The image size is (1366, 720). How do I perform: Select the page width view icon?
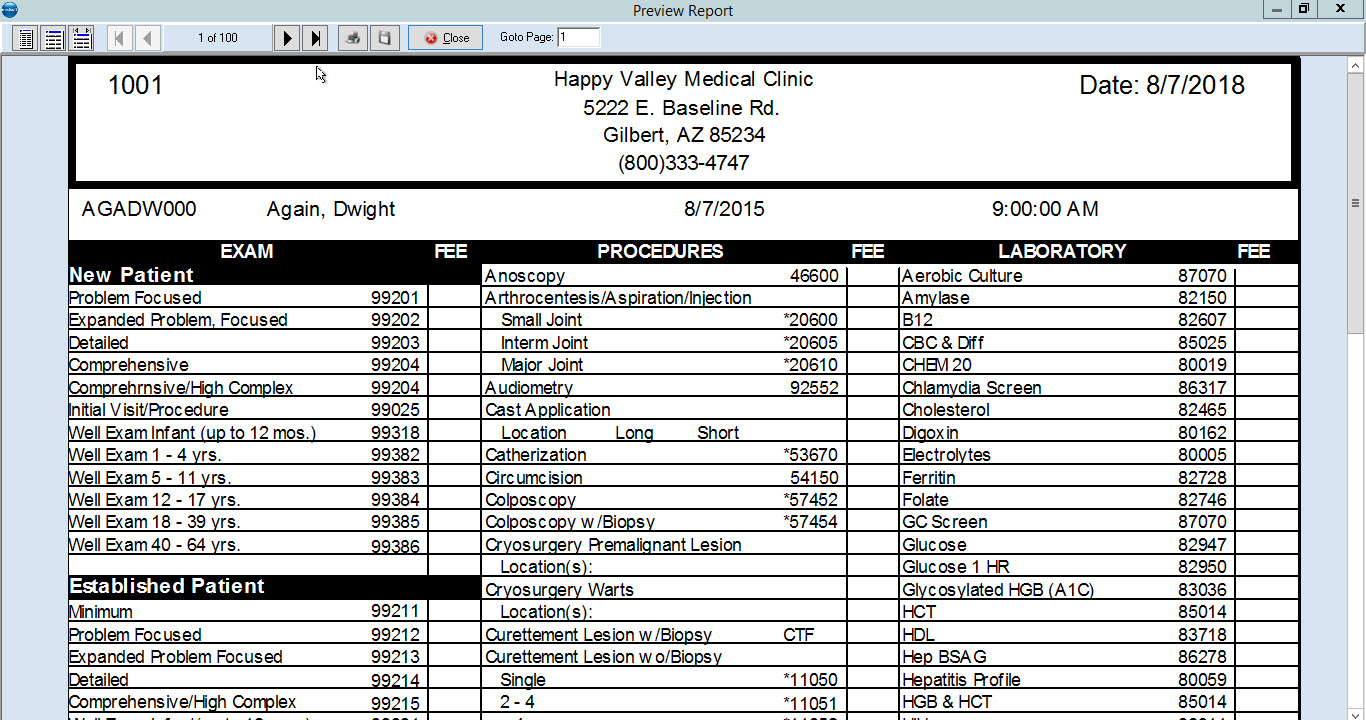click(x=82, y=38)
